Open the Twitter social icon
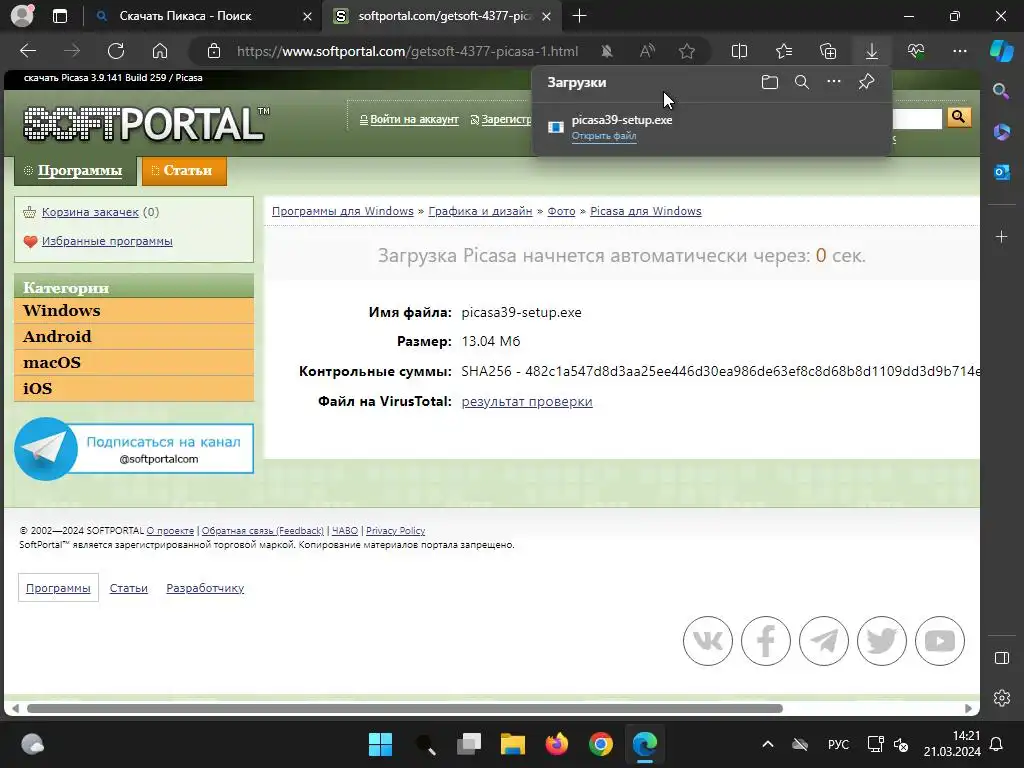This screenshot has width=1024, height=768. click(882, 641)
